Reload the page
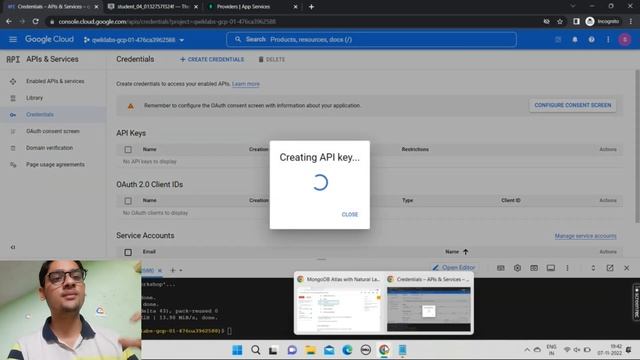 pos(36,21)
